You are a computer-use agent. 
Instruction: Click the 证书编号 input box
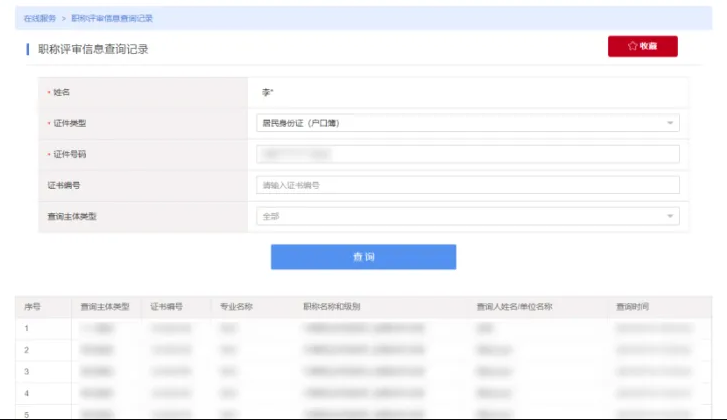coord(467,185)
